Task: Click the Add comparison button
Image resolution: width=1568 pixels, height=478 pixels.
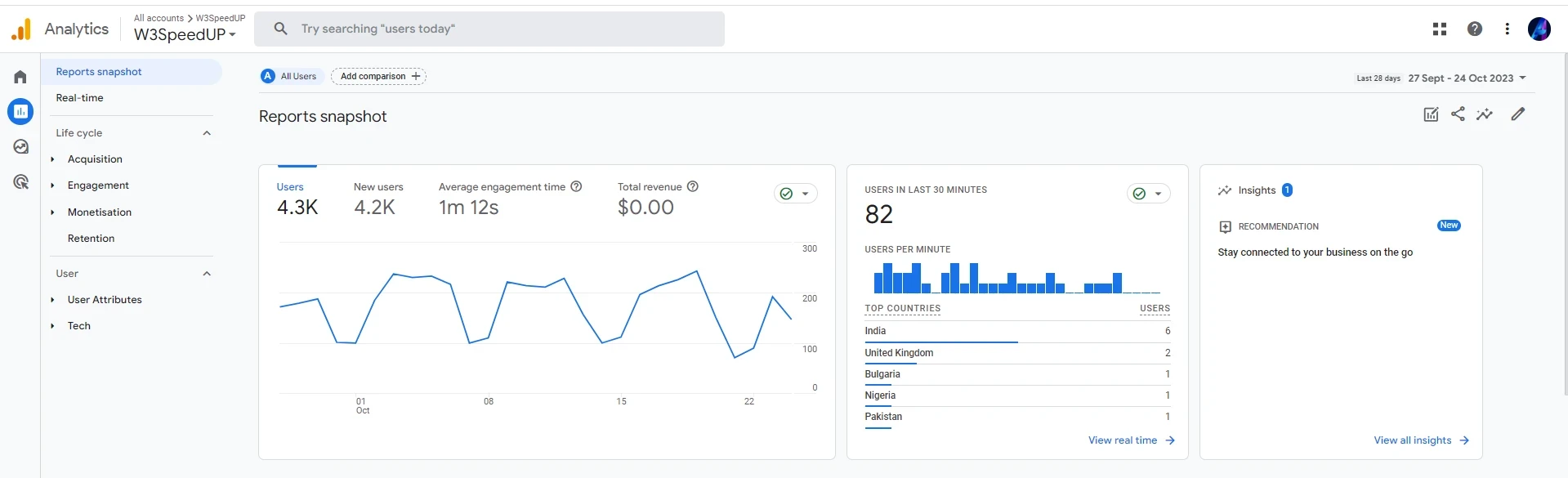Action: [379, 77]
